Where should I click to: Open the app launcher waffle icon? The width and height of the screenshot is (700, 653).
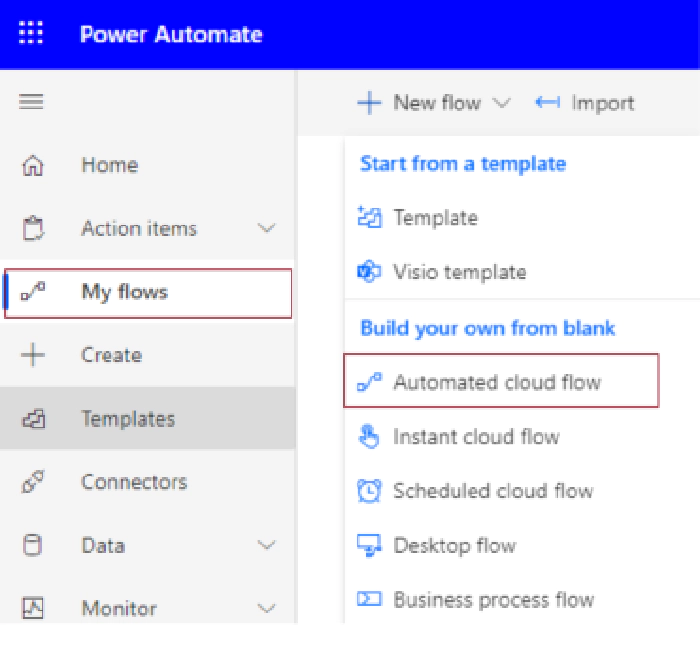(31, 34)
